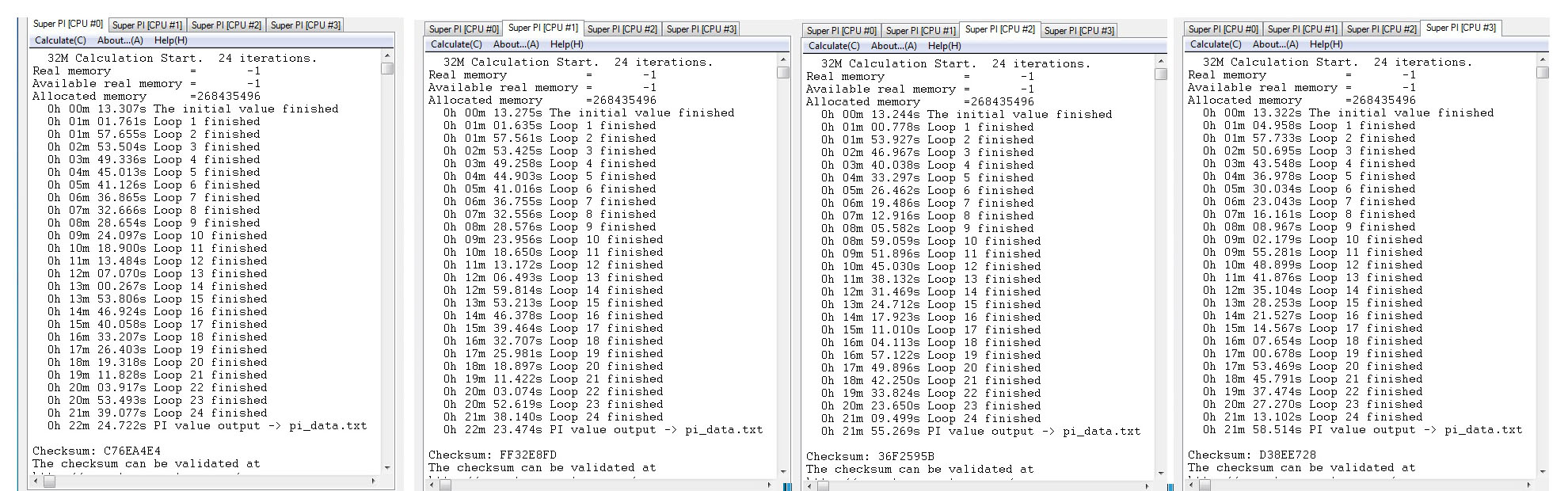Click the 21m 58.514s PI value output line
Viewport: 1568px width, 491px height.
coord(1363,430)
